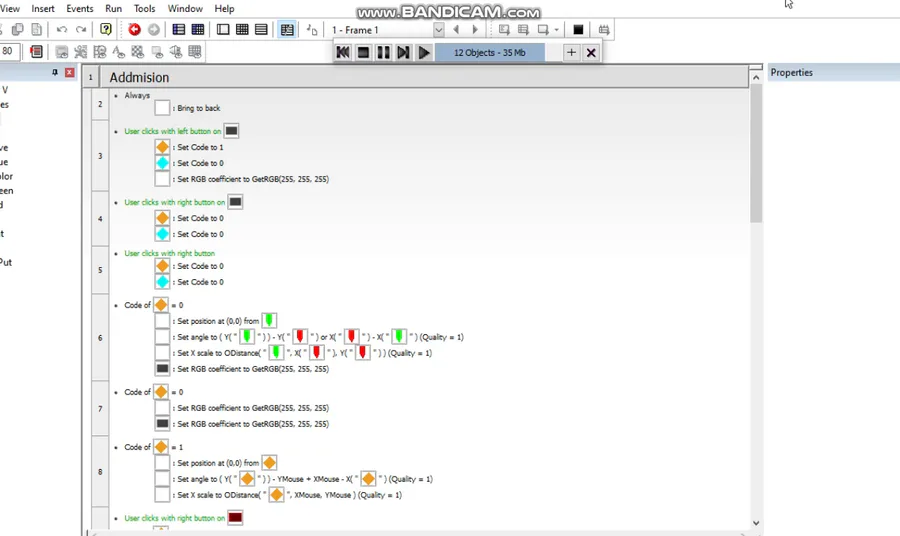
Task: Click 'Code of' condition equal to 1
Action: coord(153,447)
